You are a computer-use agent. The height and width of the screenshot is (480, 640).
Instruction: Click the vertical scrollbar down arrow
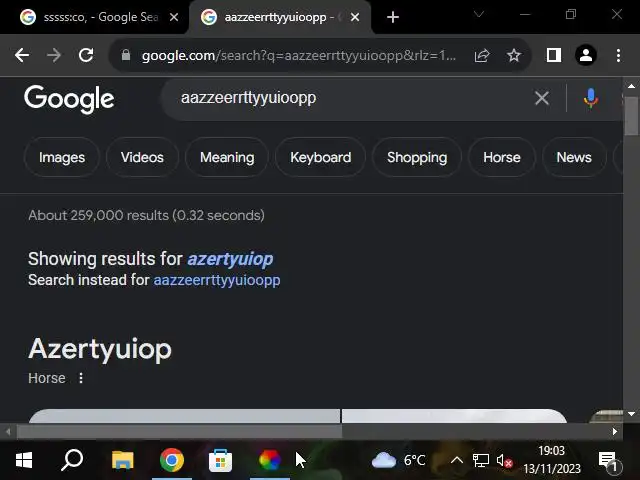[631, 414]
